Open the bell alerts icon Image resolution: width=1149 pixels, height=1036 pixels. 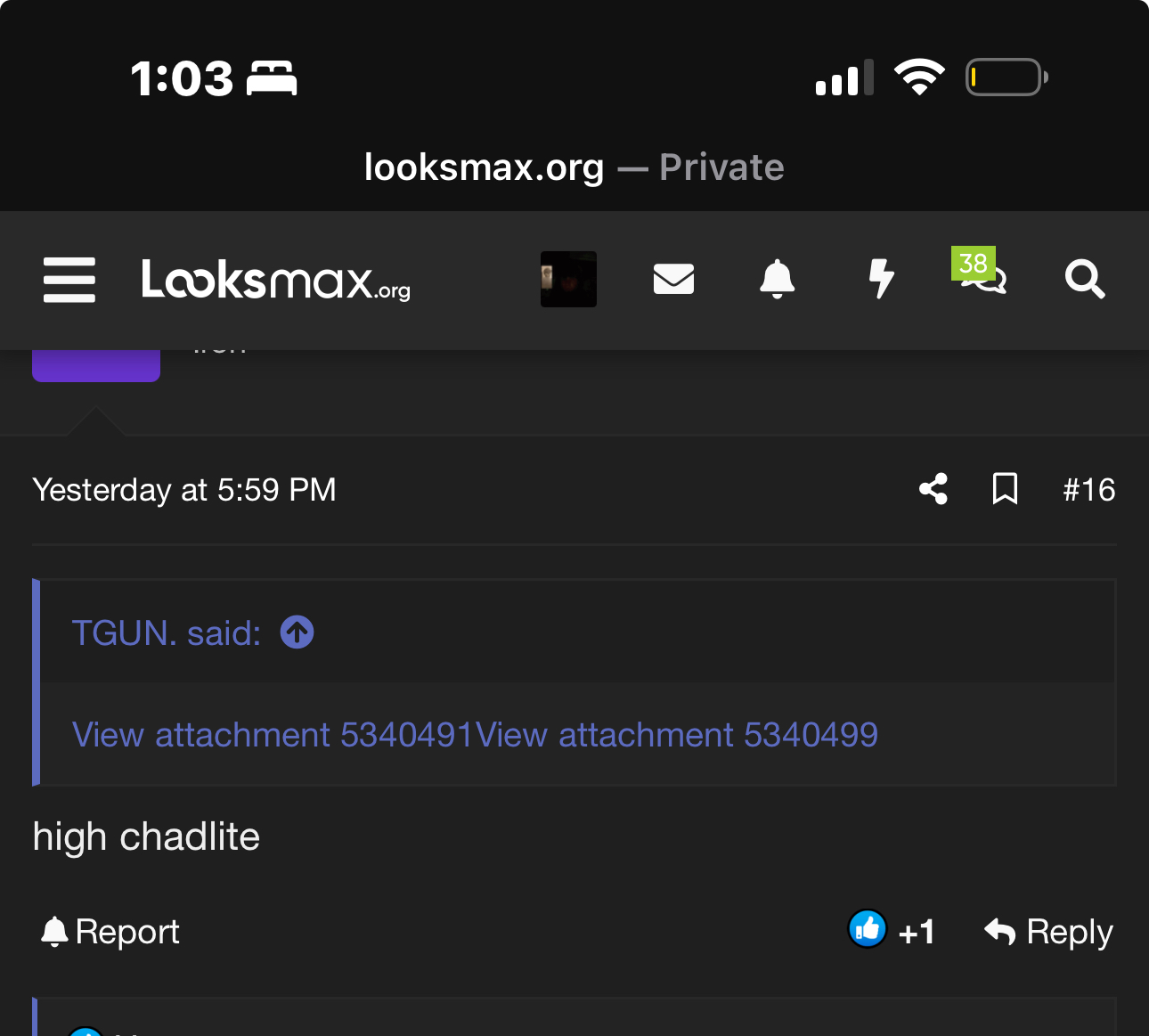coord(777,279)
